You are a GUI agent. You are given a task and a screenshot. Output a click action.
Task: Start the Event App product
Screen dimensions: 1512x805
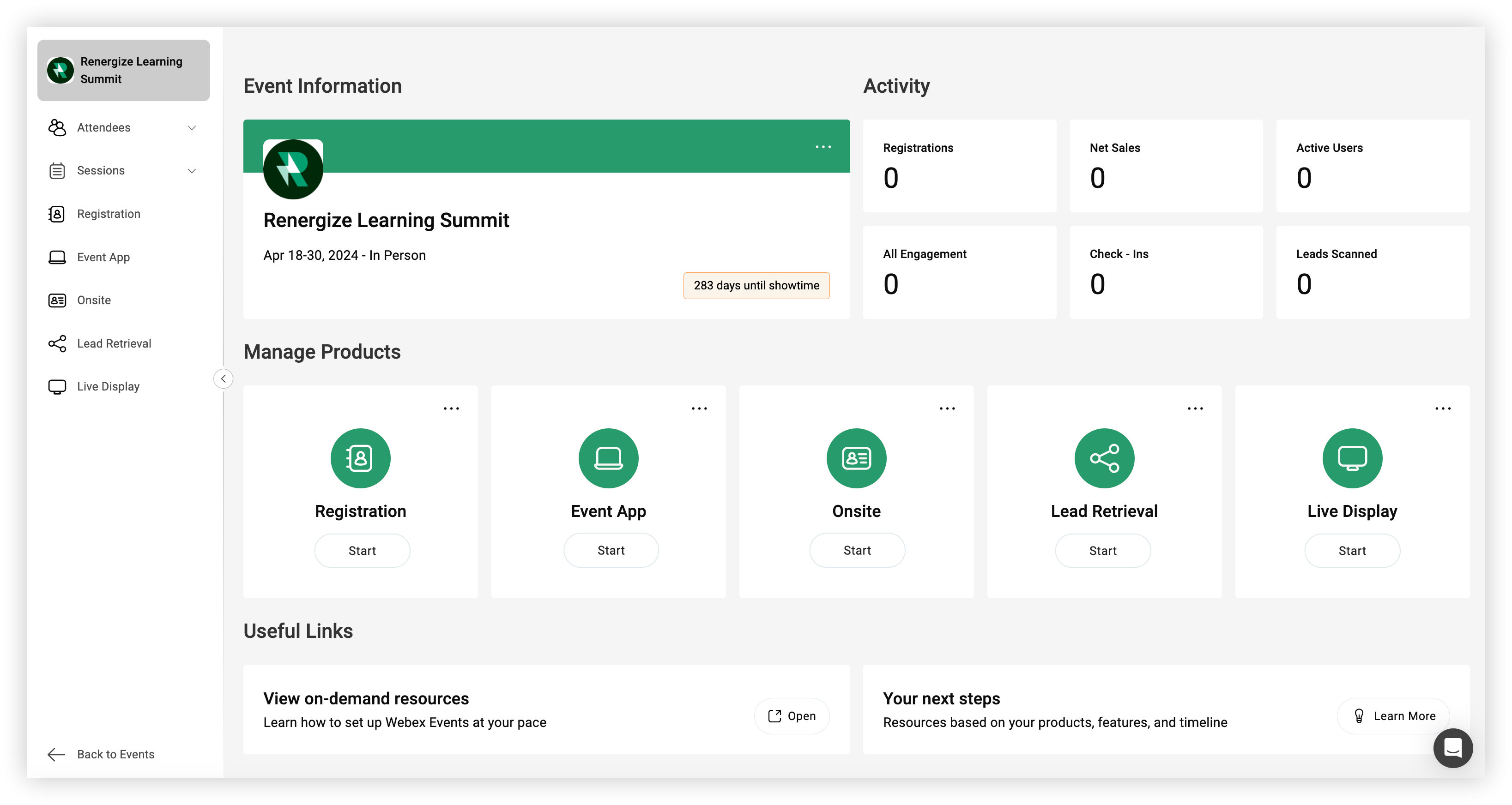[611, 550]
